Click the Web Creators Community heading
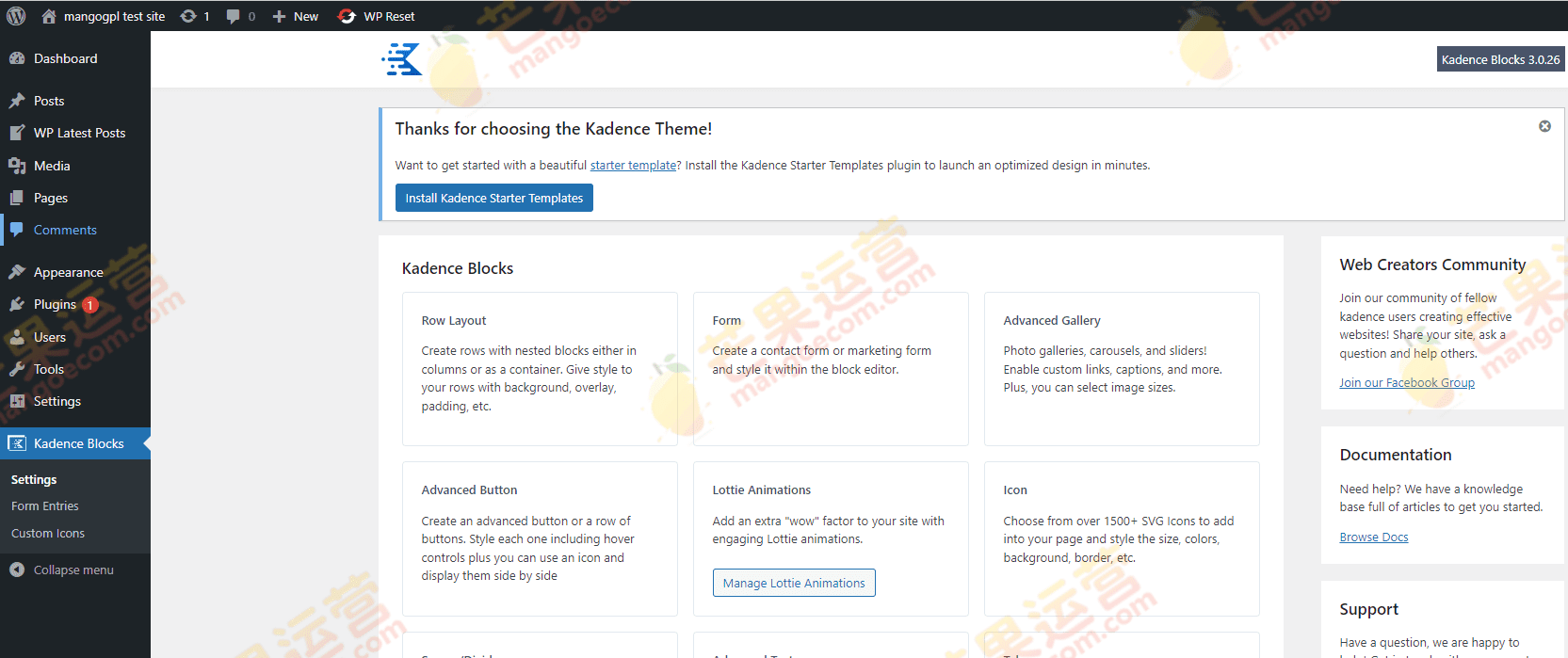Viewport: 1568px width, 658px height. click(1432, 265)
